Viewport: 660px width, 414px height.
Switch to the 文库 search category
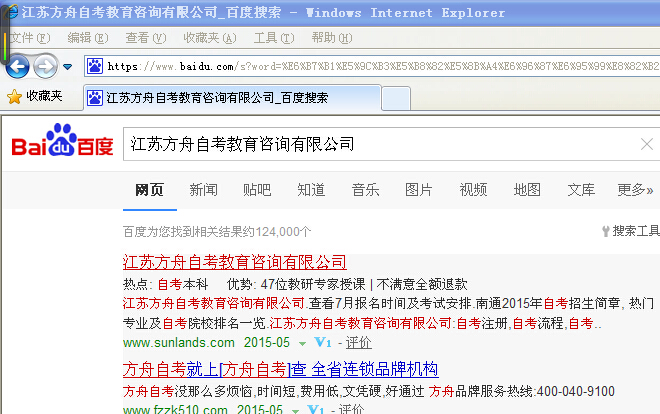click(x=581, y=190)
